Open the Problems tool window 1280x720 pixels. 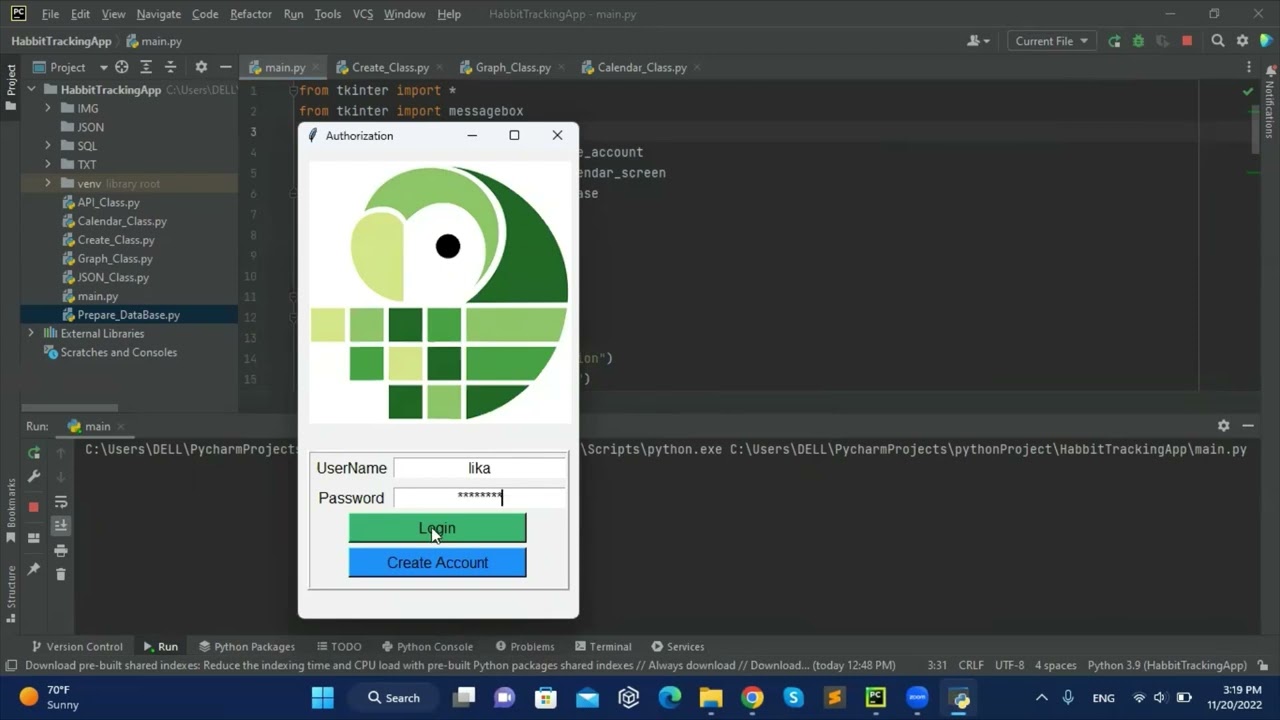coord(525,646)
